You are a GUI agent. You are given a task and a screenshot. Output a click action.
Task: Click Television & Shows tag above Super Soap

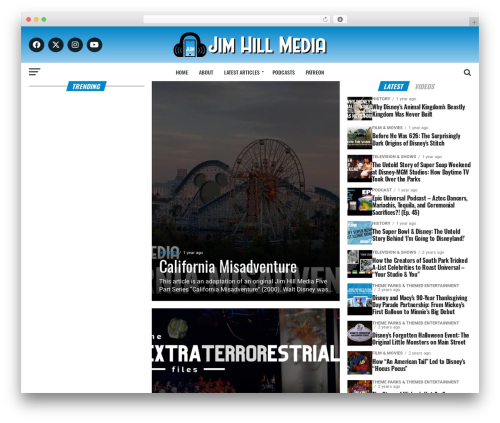pos(394,157)
